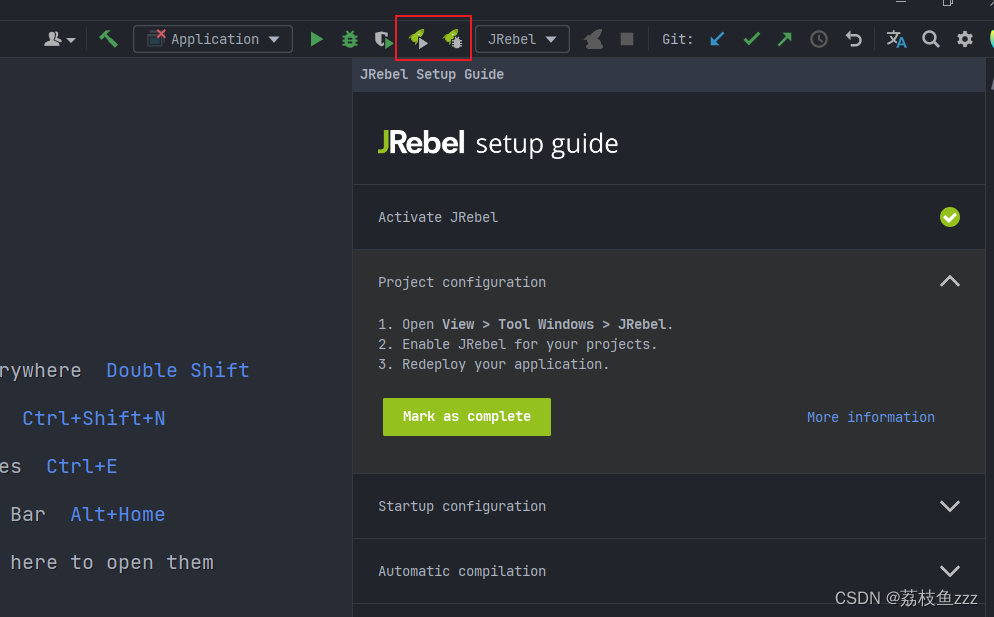The width and height of the screenshot is (994, 617).
Task: Open the Translate icon in toolbar
Action: [x=896, y=39]
